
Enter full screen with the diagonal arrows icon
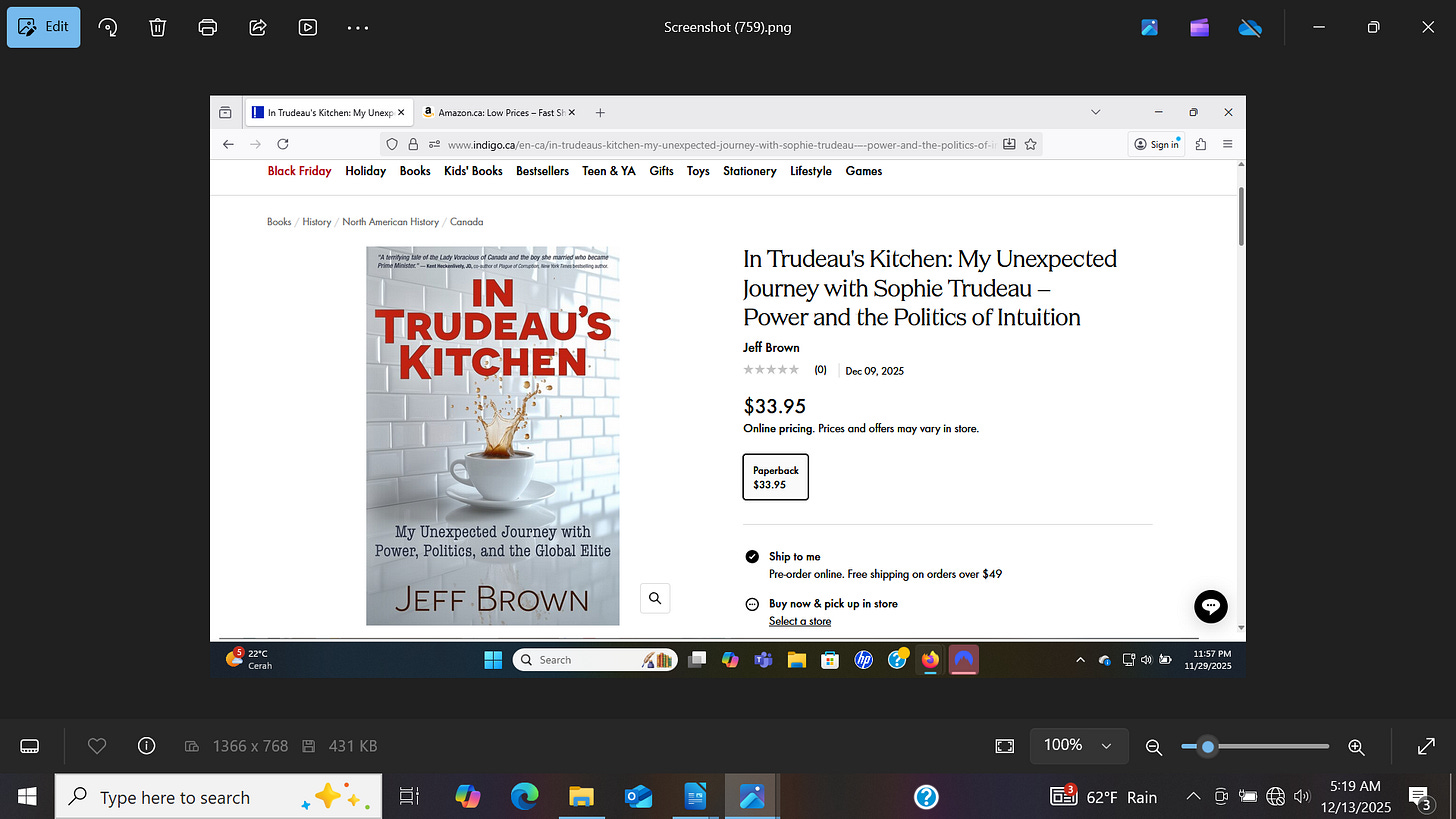click(x=1427, y=746)
